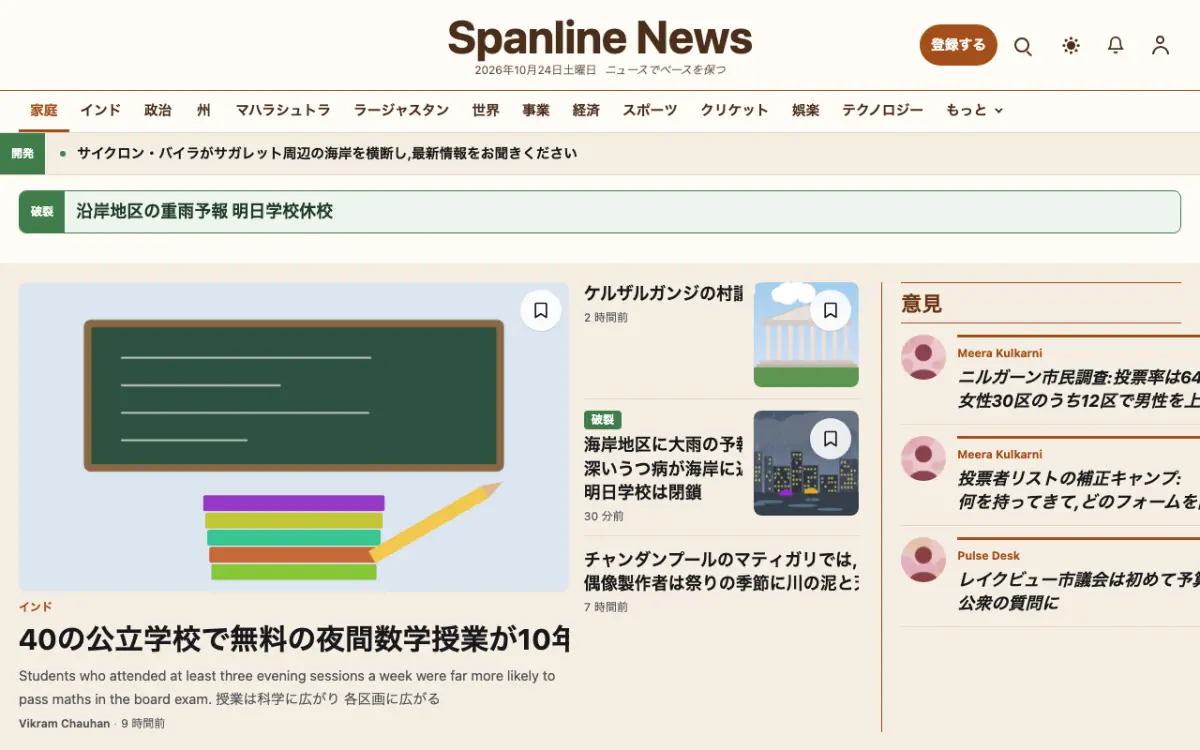The width and height of the screenshot is (1200, 750).
Task: Open the 沿岸地区の重雨予報 breaking banner
Action: tap(600, 212)
